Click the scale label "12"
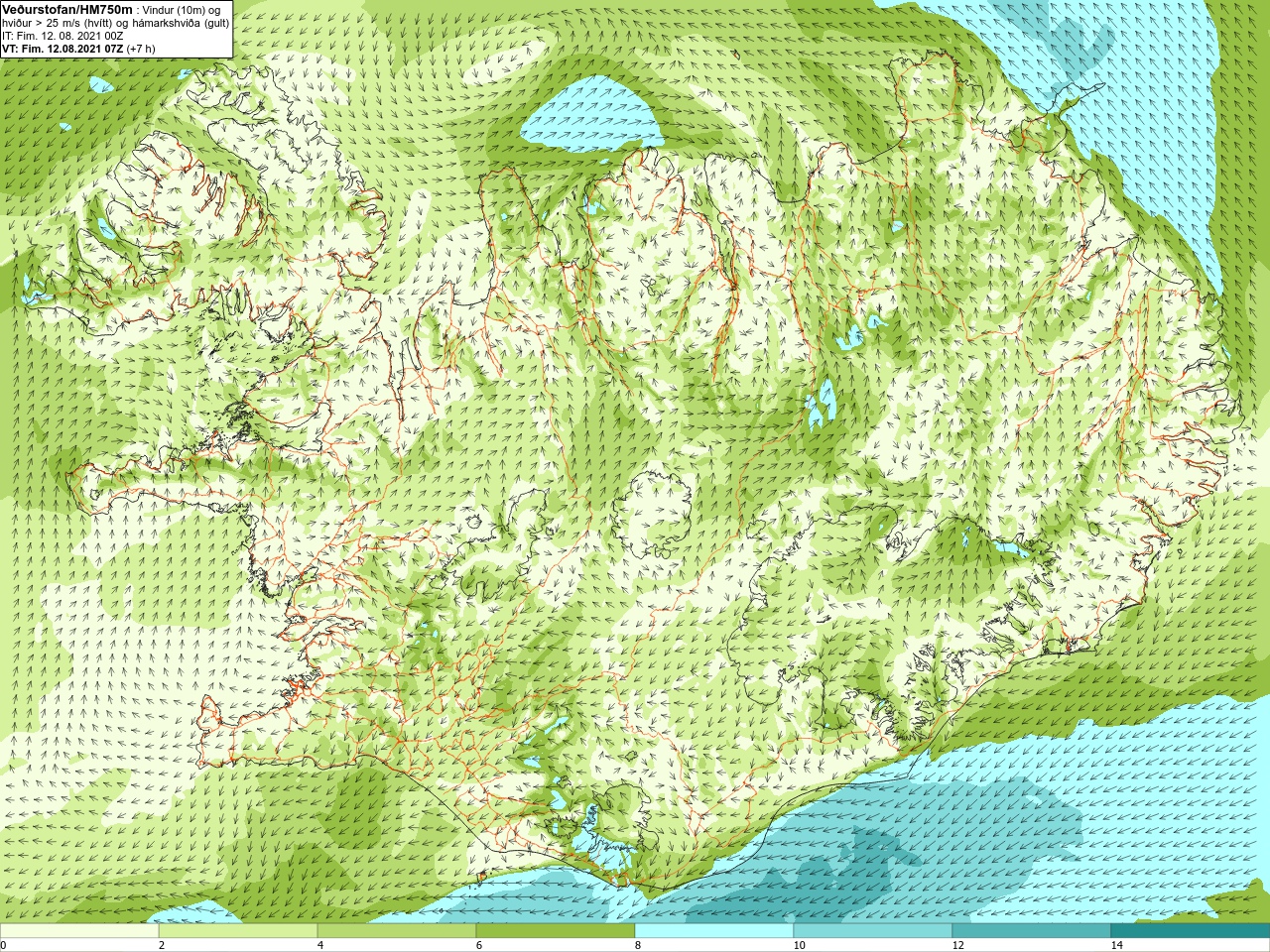The image size is (1270, 952). click(957, 945)
